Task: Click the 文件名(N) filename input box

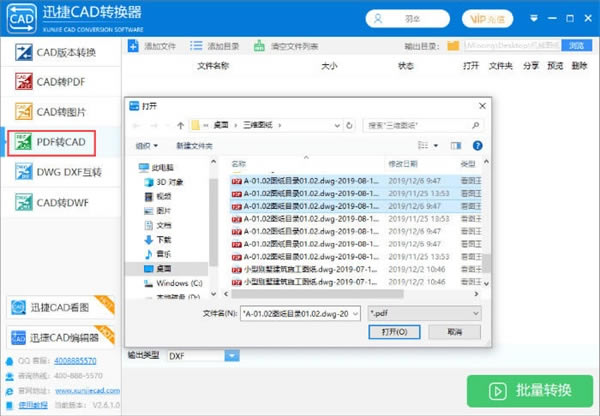Action: click(x=300, y=314)
